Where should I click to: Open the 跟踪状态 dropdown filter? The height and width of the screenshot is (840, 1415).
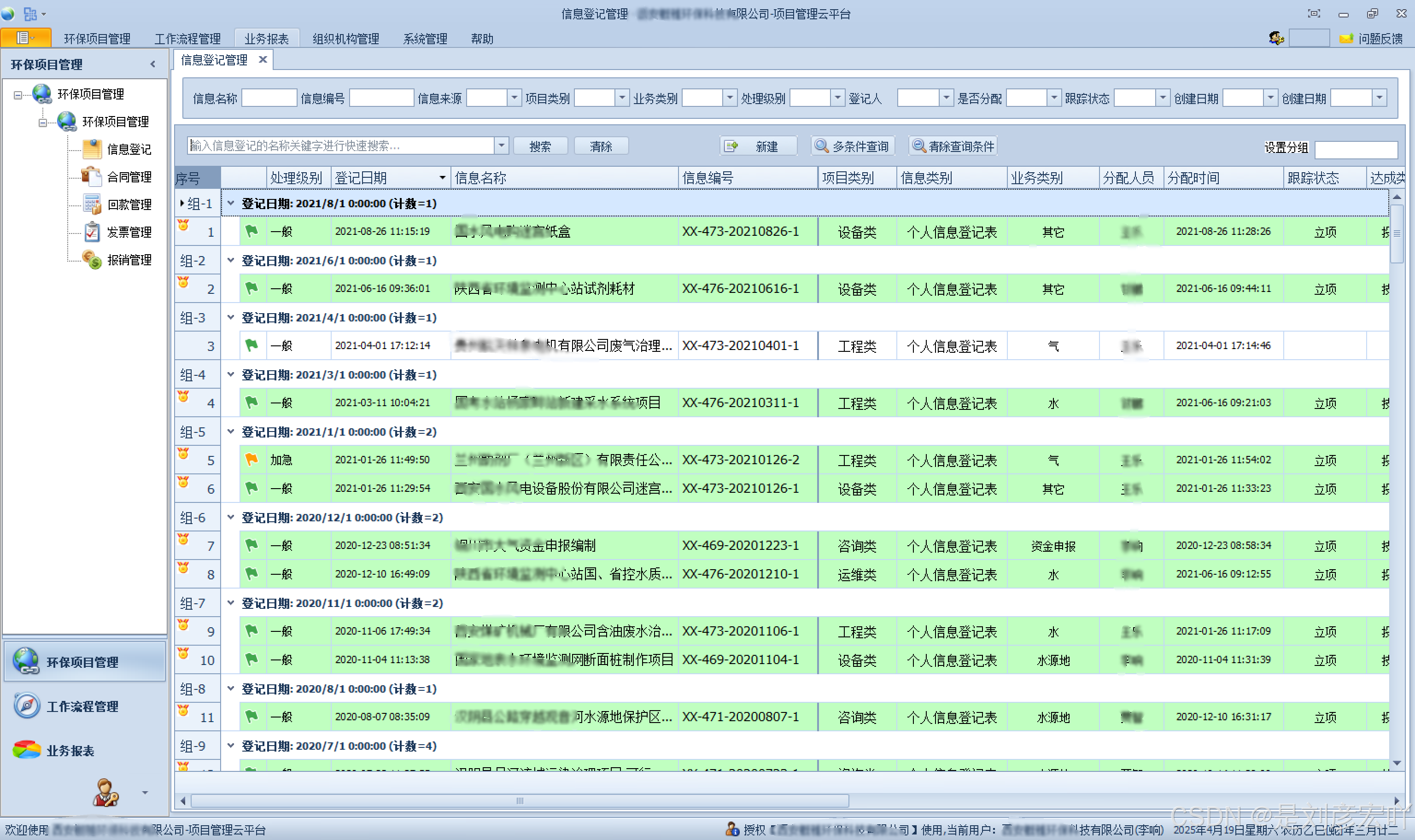(1162, 99)
